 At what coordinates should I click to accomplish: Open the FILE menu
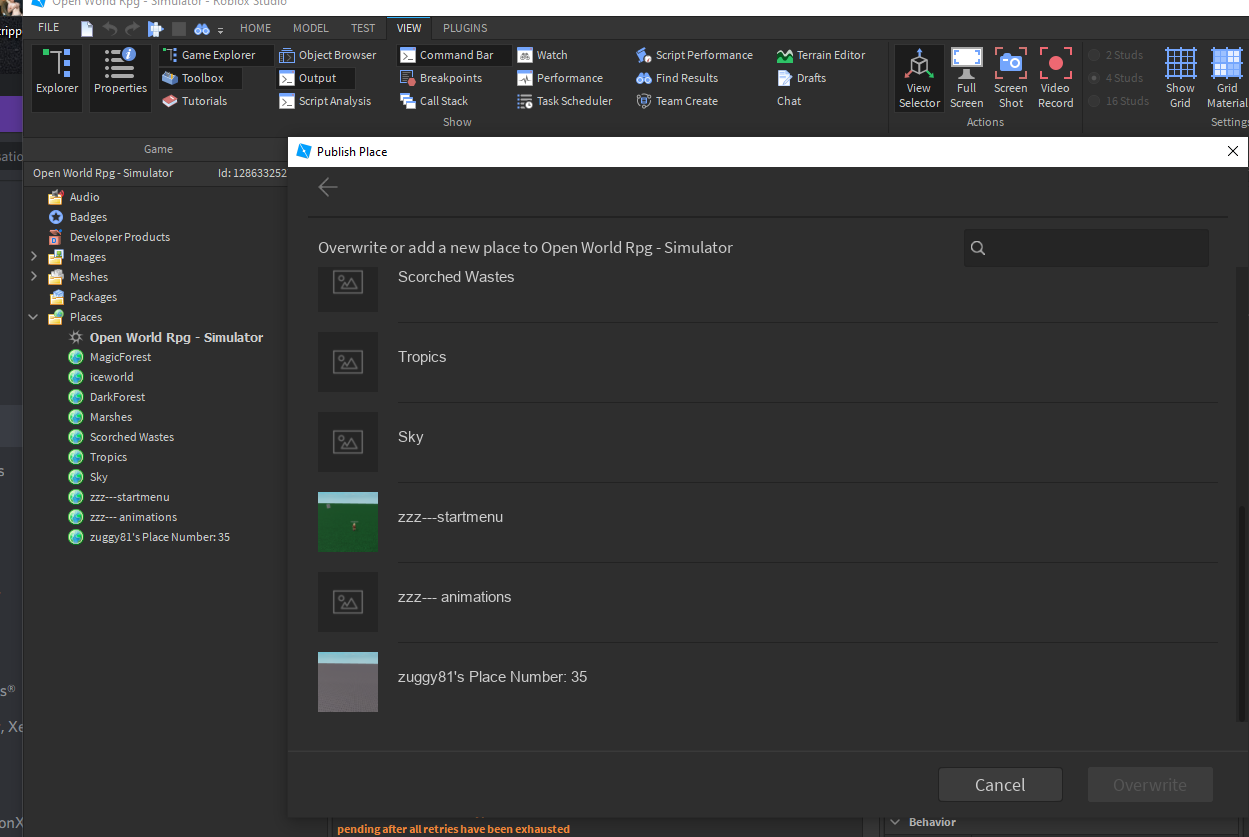click(48, 28)
